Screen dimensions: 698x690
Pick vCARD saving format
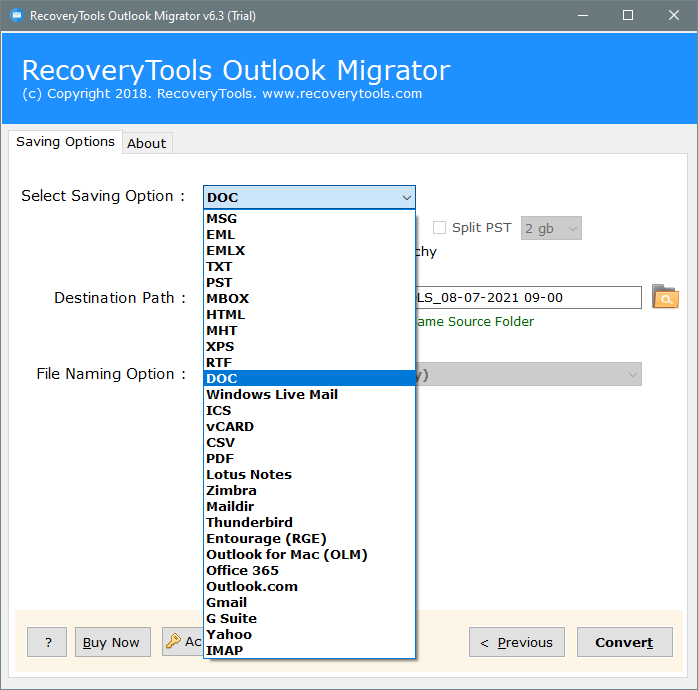pos(309,427)
